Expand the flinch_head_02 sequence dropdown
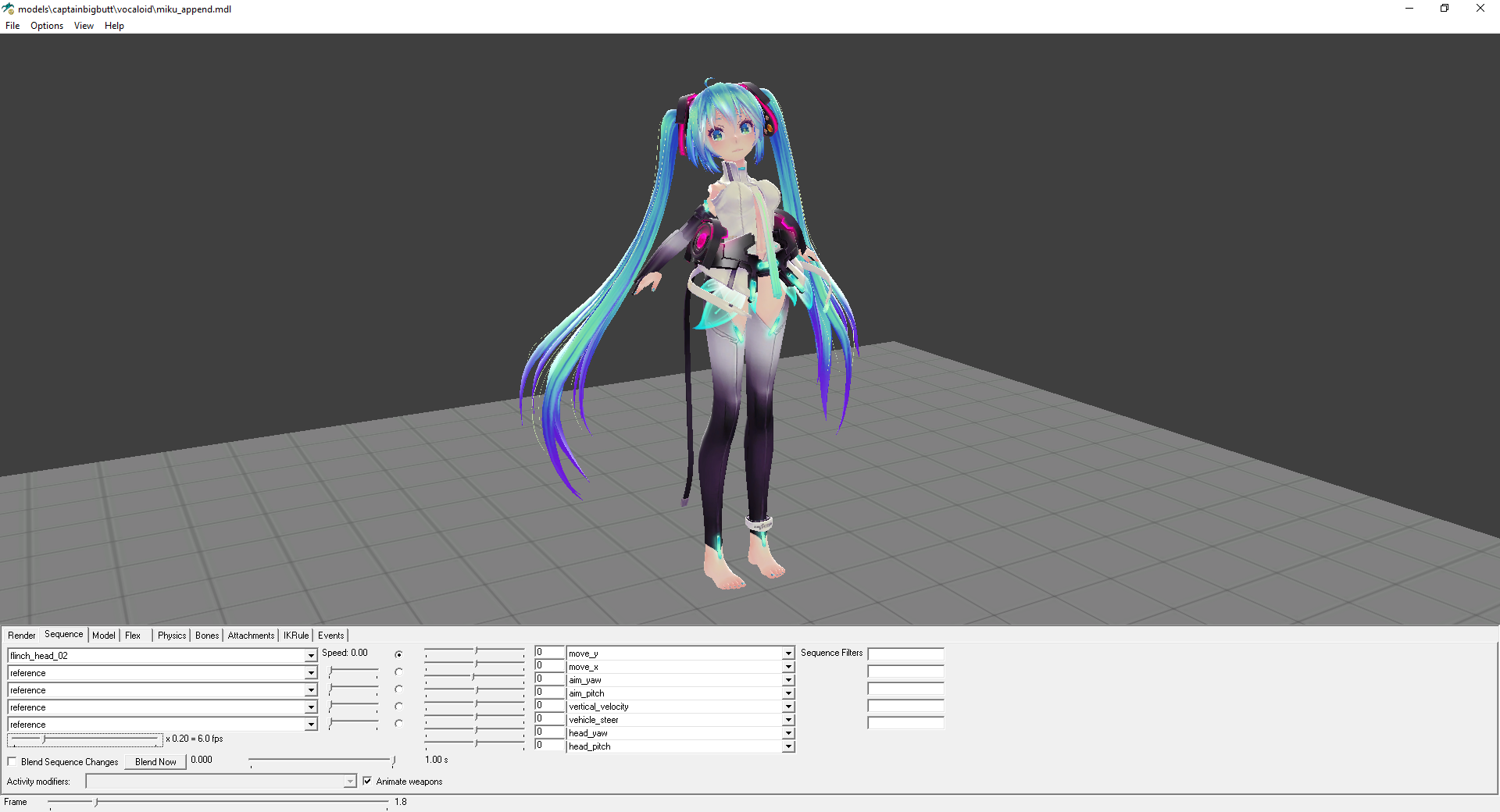Image resolution: width=1500 pixels, height=812 pixels. (x=311, y=656)
